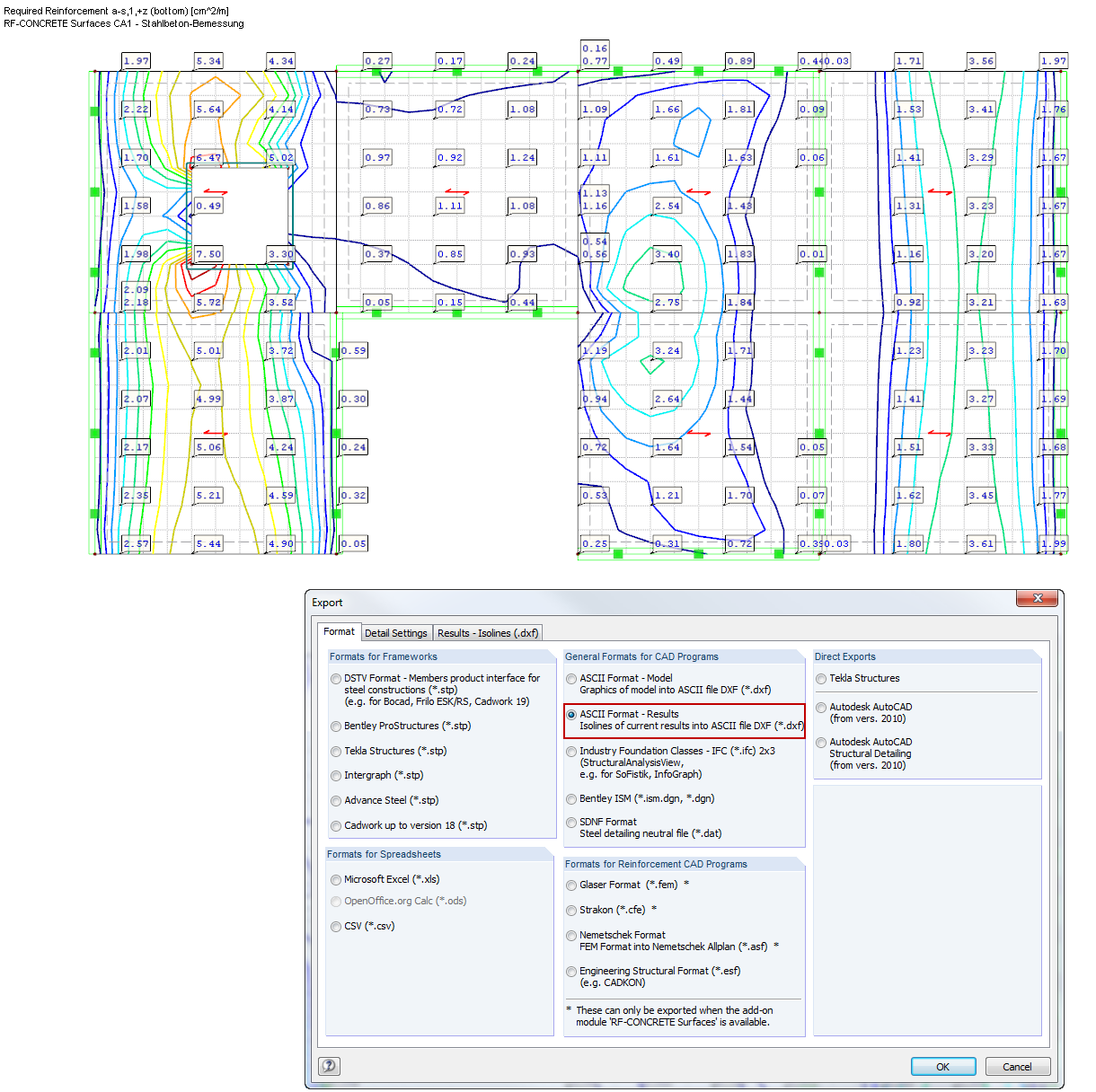
Task: Choose Industry Foundation Classes IFC 2x3
Action: pos(571,752)
